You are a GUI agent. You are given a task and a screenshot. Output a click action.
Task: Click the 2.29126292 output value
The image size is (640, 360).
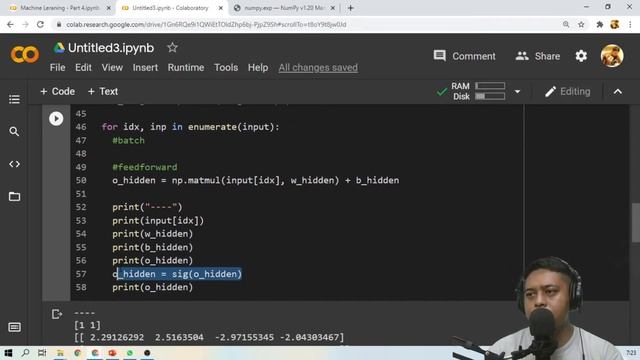(117, 338)
